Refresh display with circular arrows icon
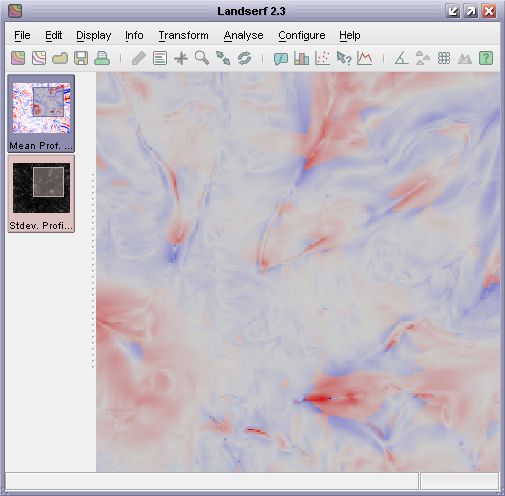This screenshot has height=496, width=505. click(244, 58)
